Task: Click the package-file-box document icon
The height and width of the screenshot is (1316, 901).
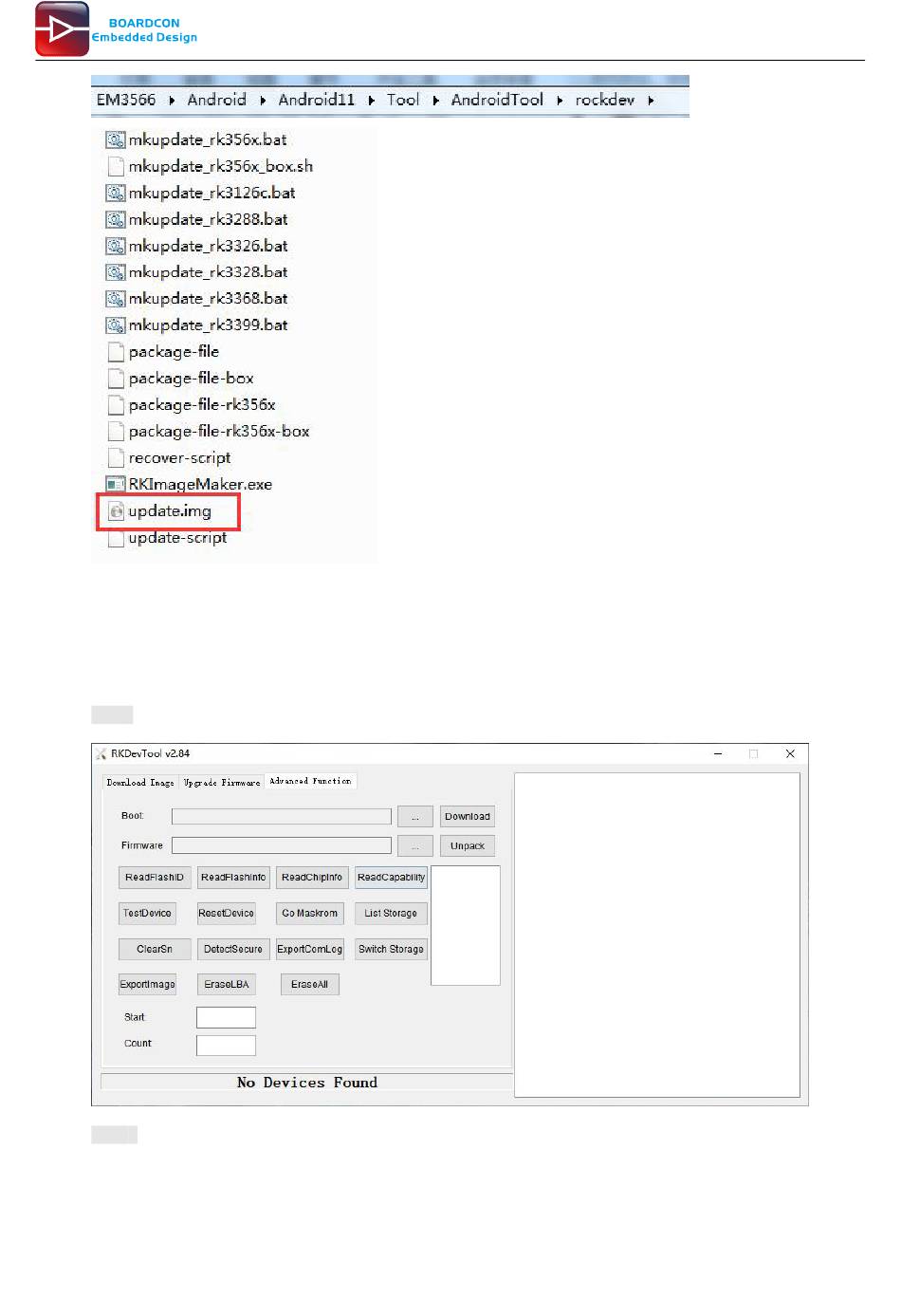Action: coord(116,379)
